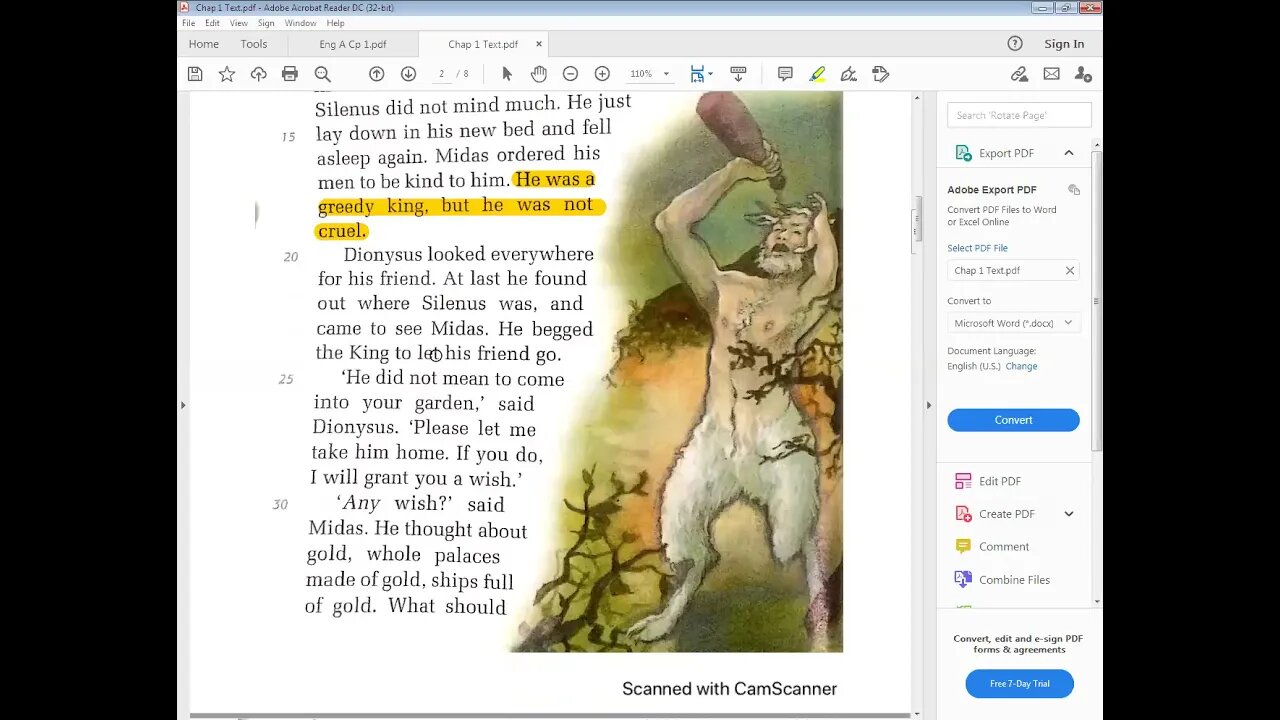1280x720 pixels.
Task: Open the Edit menu
Action: coord(212,23)
